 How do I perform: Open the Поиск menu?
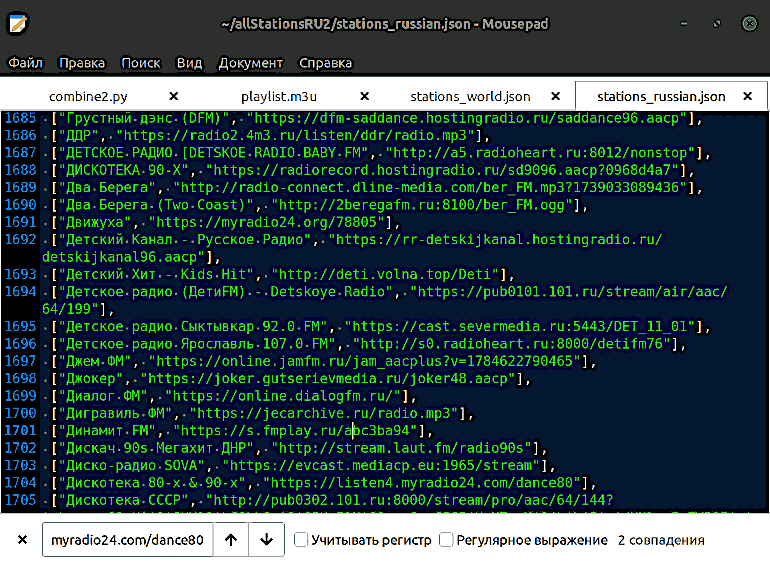click(141, 63)
